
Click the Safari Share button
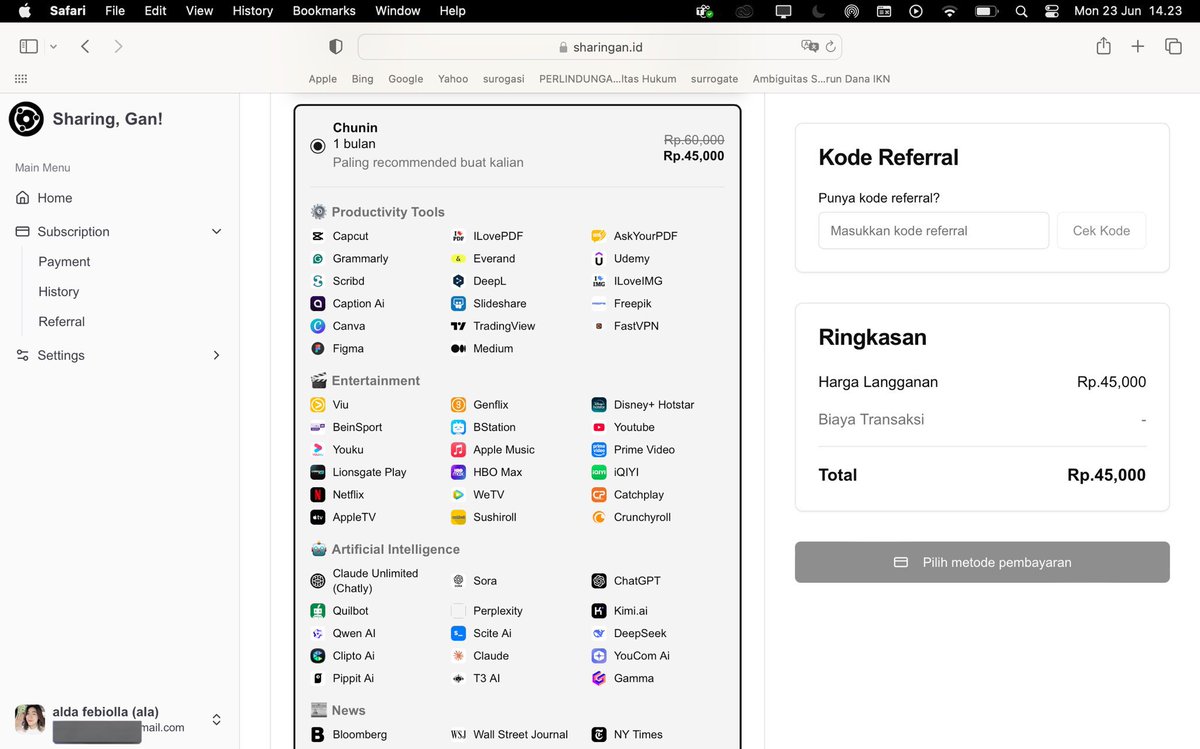(x=1103, y=46)
